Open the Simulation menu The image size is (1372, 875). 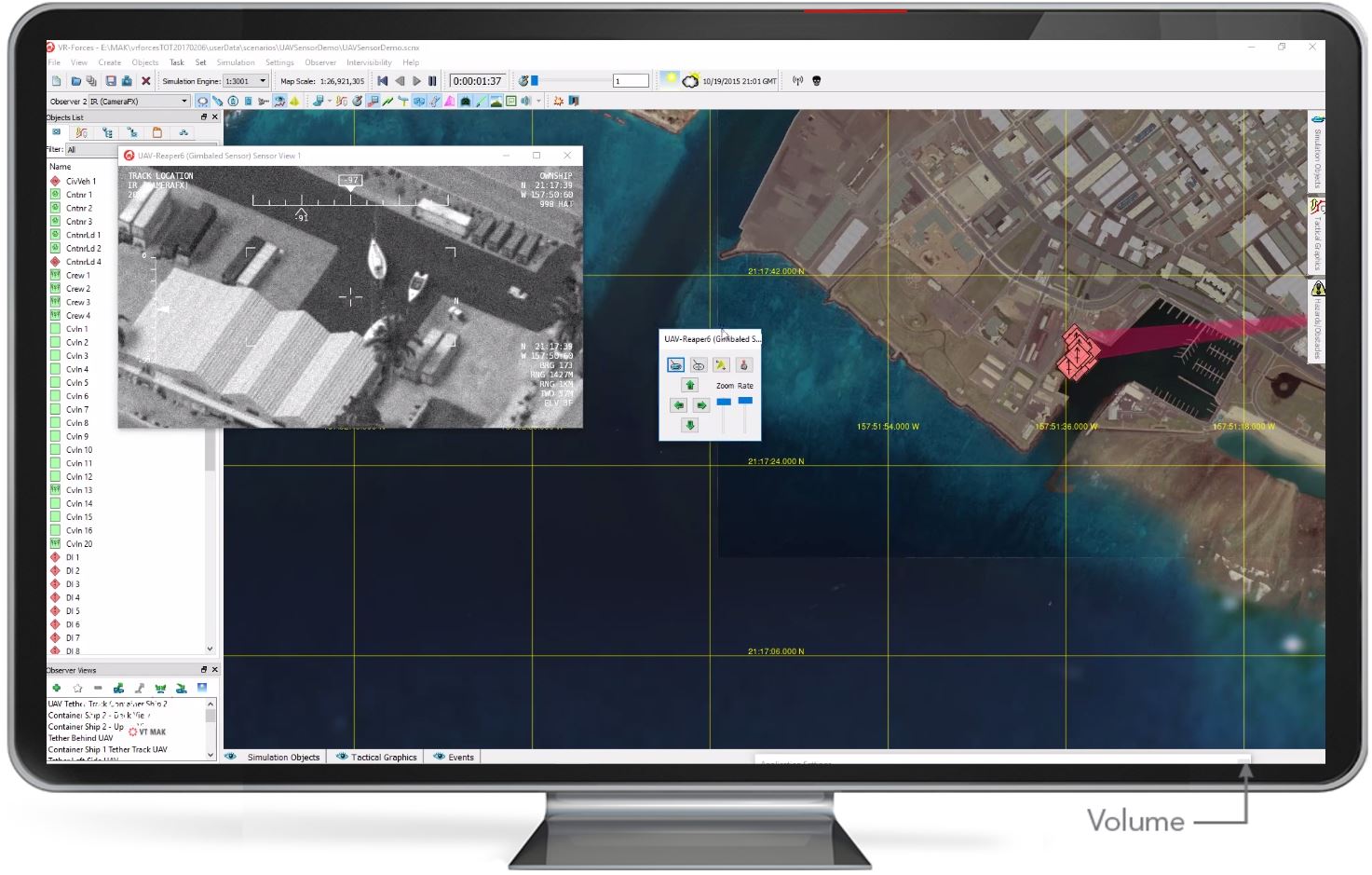click(x=235, y=62)
